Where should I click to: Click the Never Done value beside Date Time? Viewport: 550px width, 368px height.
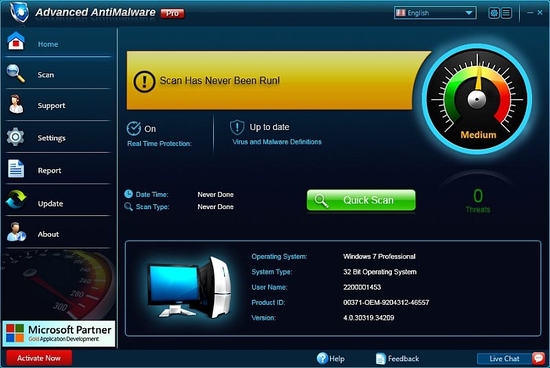tap(215, 194)
